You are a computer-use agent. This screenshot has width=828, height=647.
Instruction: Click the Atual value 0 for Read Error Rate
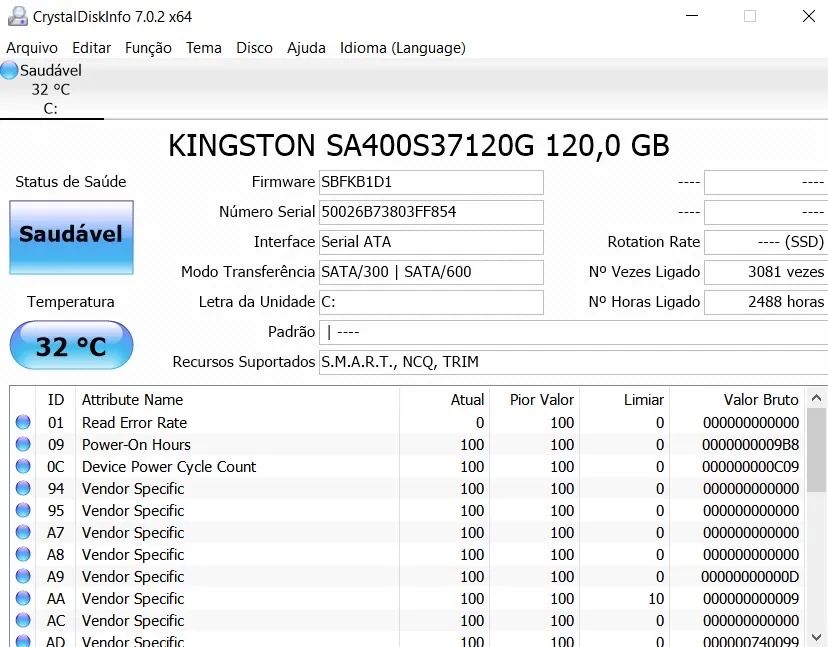tap(479, 423)
